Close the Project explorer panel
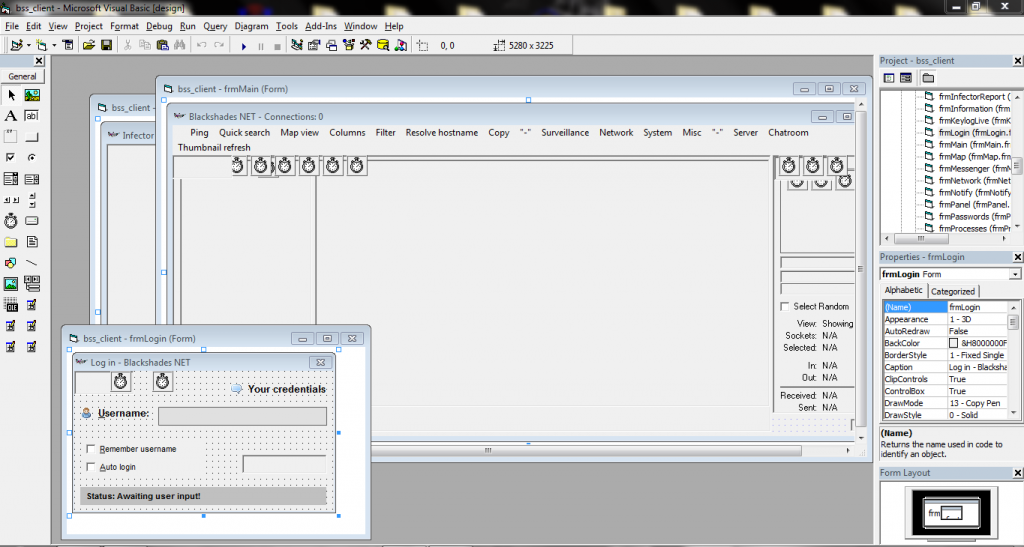Viewport: 1024px width, 547px height. (x=1017, y=61)
